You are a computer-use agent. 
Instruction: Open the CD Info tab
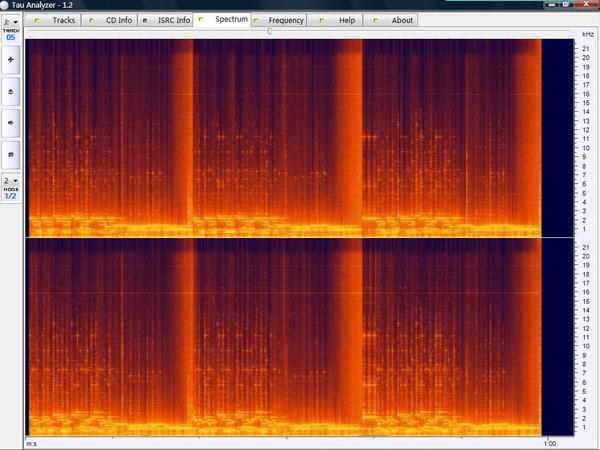(x=109, y=20)
